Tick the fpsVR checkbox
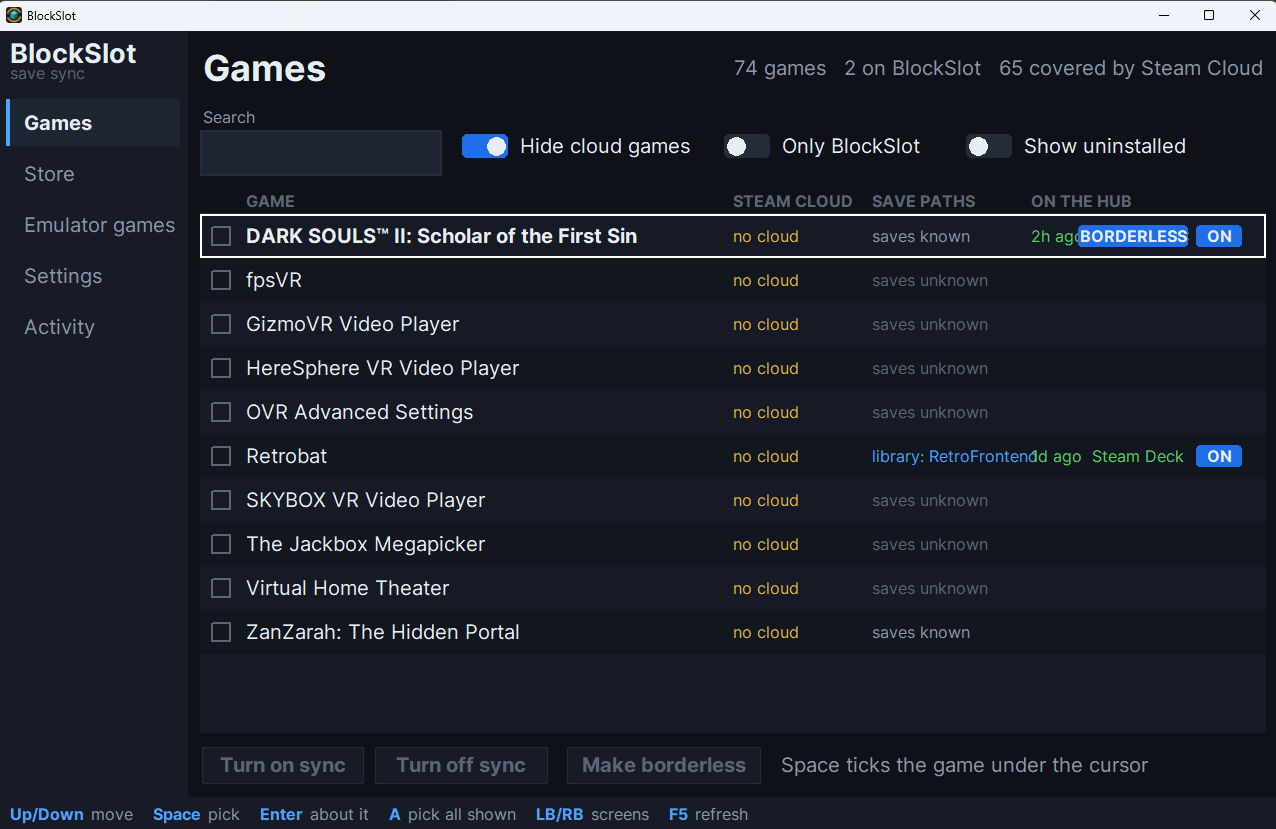Screen dimensions: 1276x829 [x=221, y=280]
